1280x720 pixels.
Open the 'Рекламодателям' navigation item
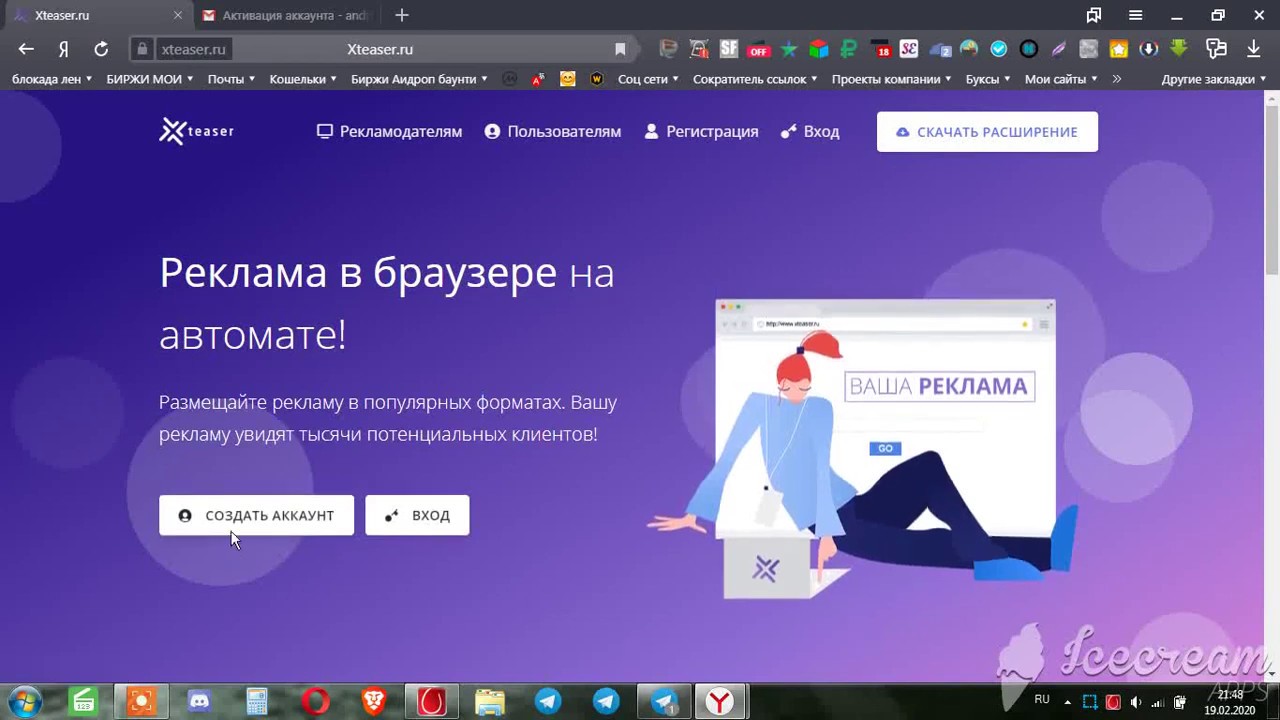pos(389,131)
